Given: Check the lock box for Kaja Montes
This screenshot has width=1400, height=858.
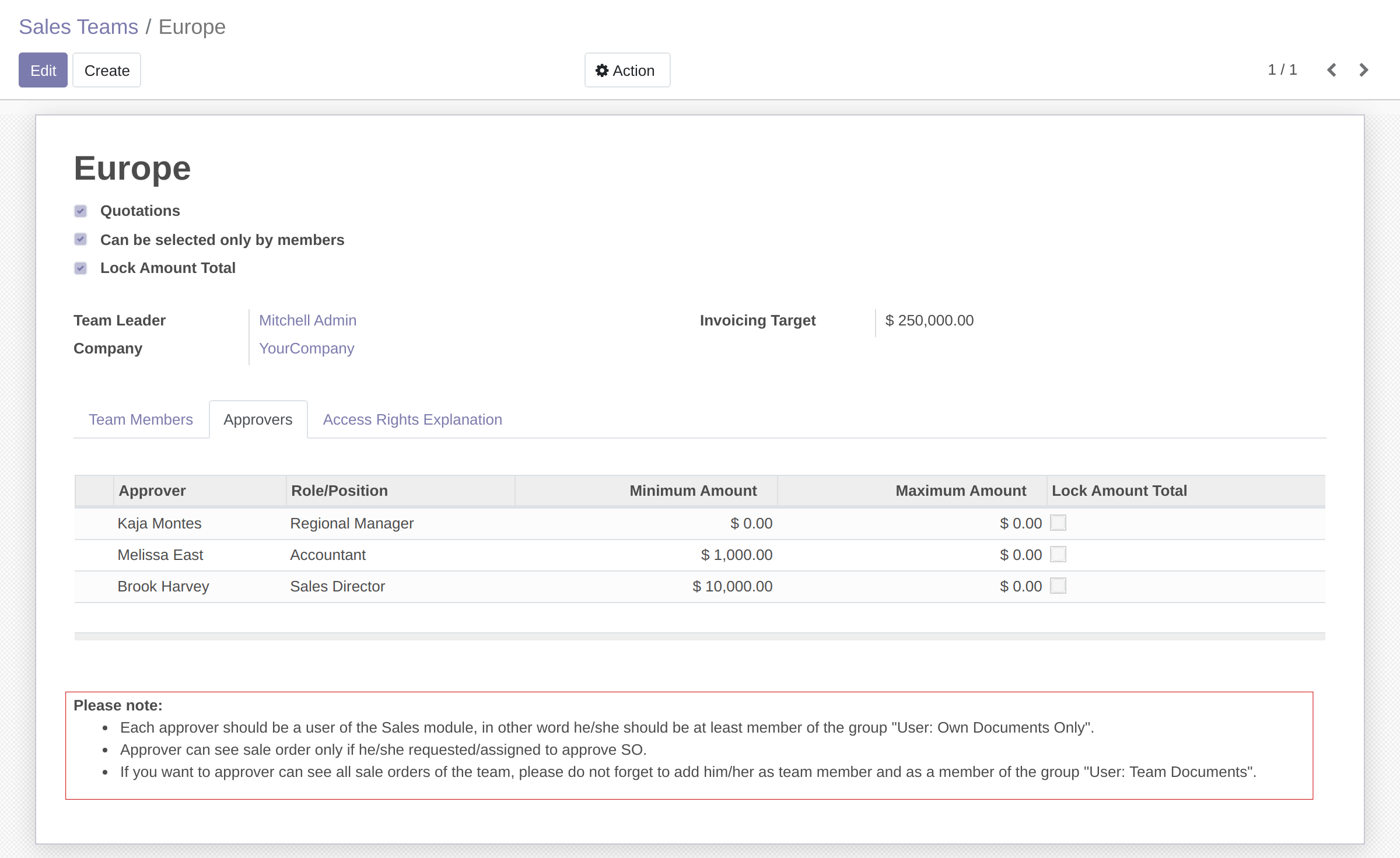Looking at the screenshot, I should 1058,523.
